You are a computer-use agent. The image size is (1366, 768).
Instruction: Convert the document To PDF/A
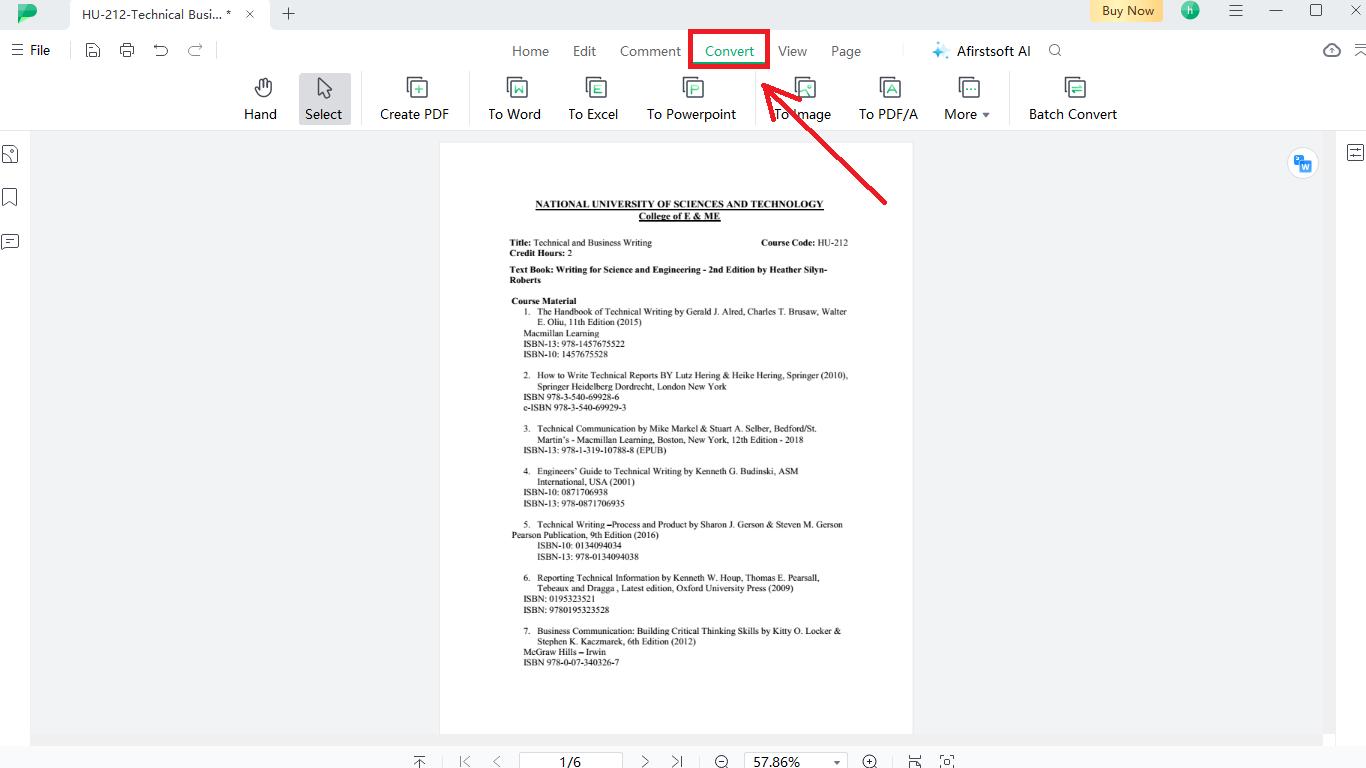point(888,99)
